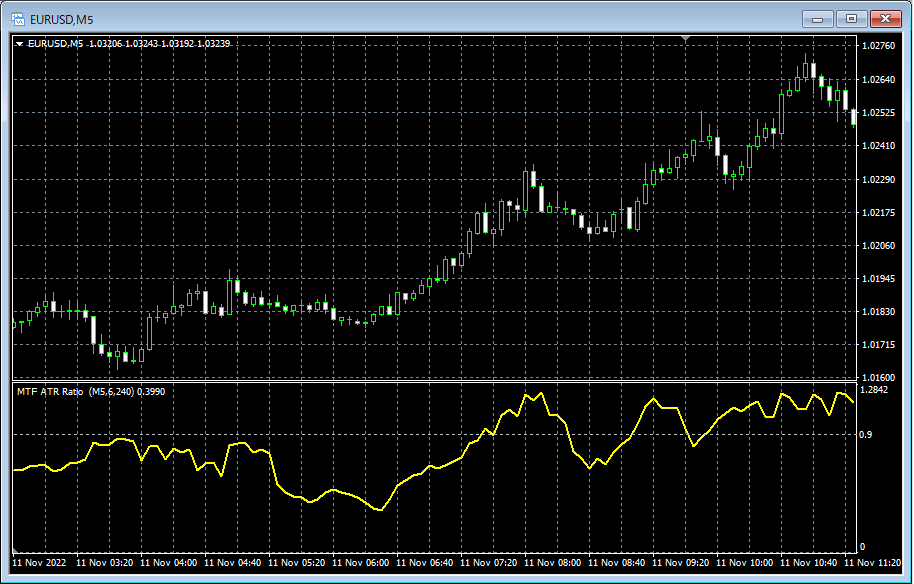Click price level 1.02290 on scale

[878, 180]
